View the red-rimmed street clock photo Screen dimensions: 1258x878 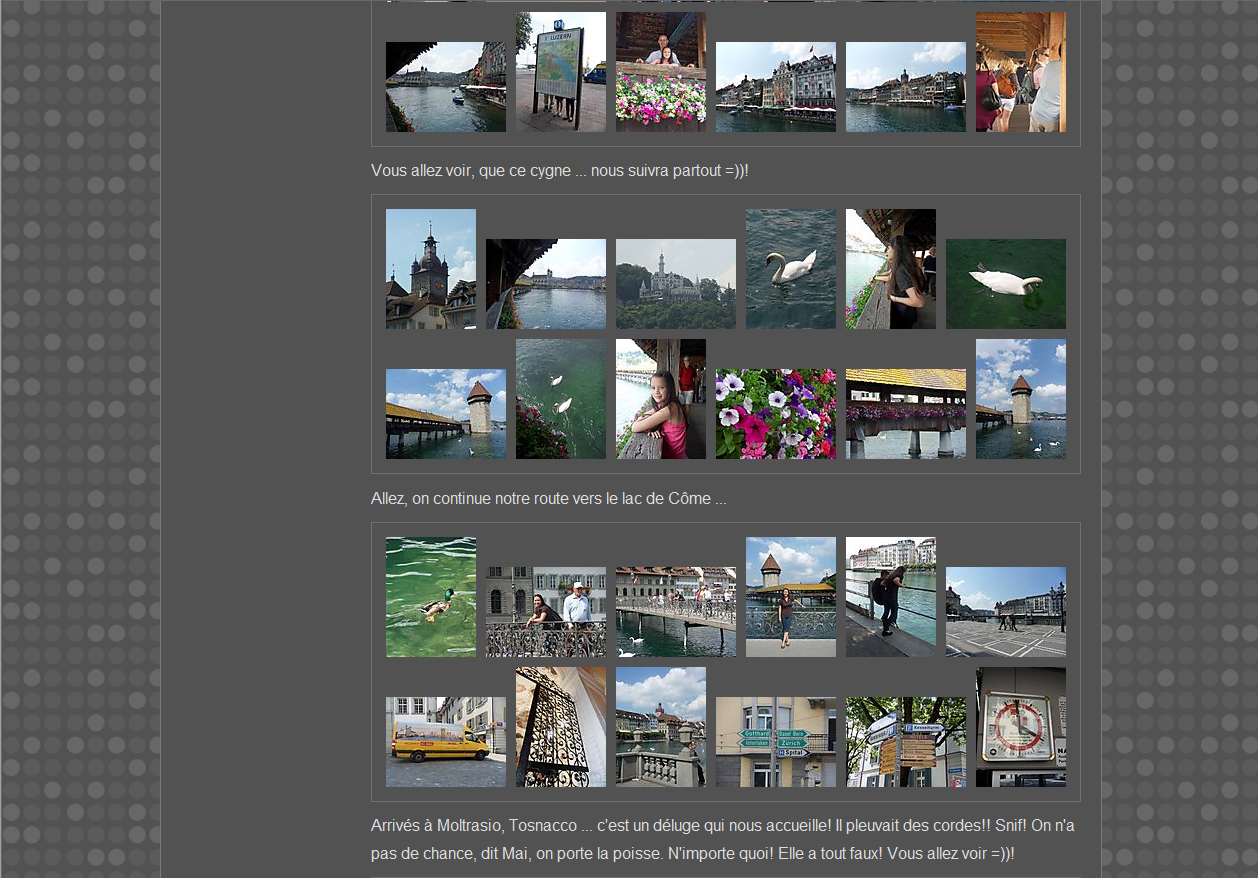(x=1020, y=727)
